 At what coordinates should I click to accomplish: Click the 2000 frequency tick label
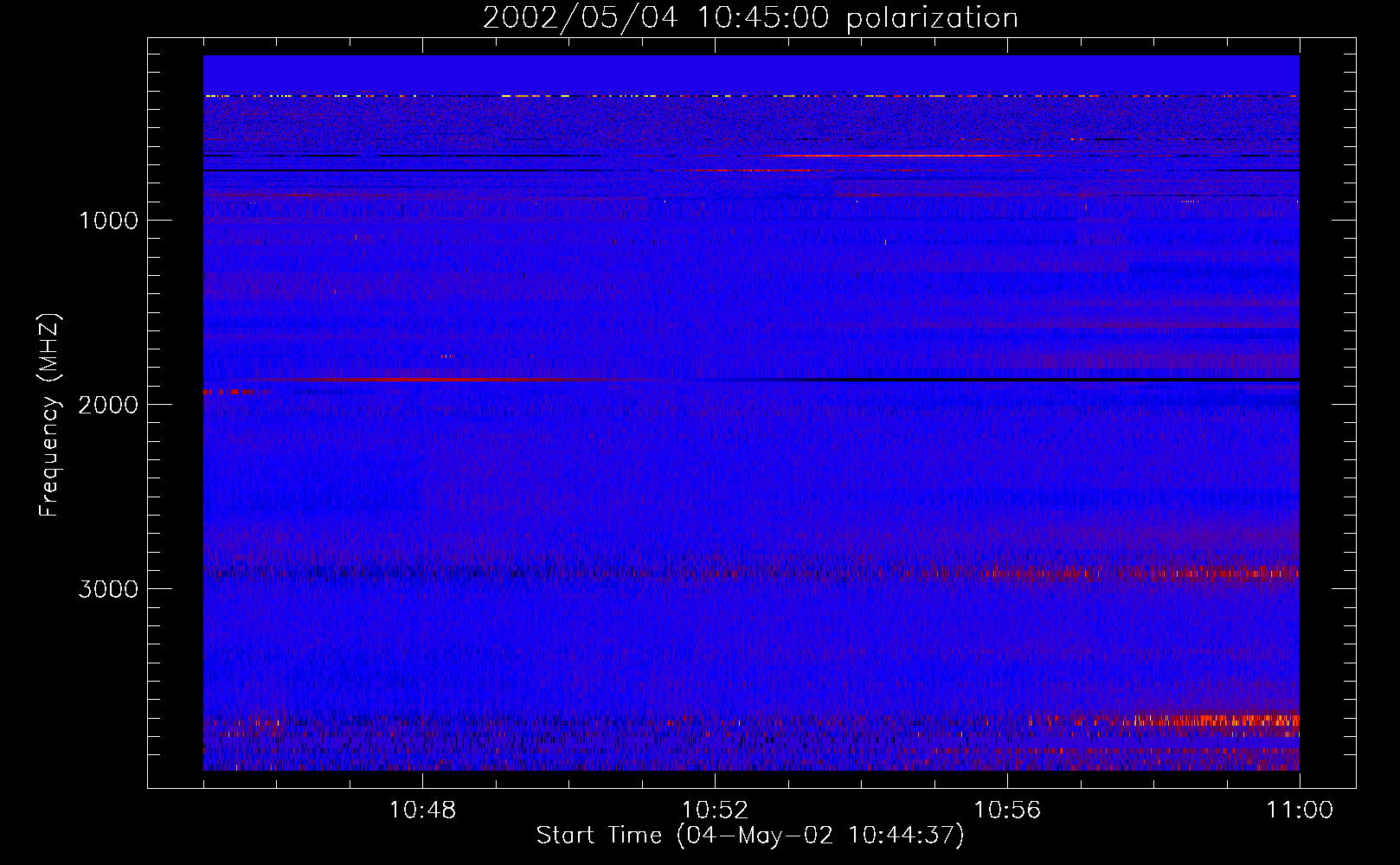point(108,405)
